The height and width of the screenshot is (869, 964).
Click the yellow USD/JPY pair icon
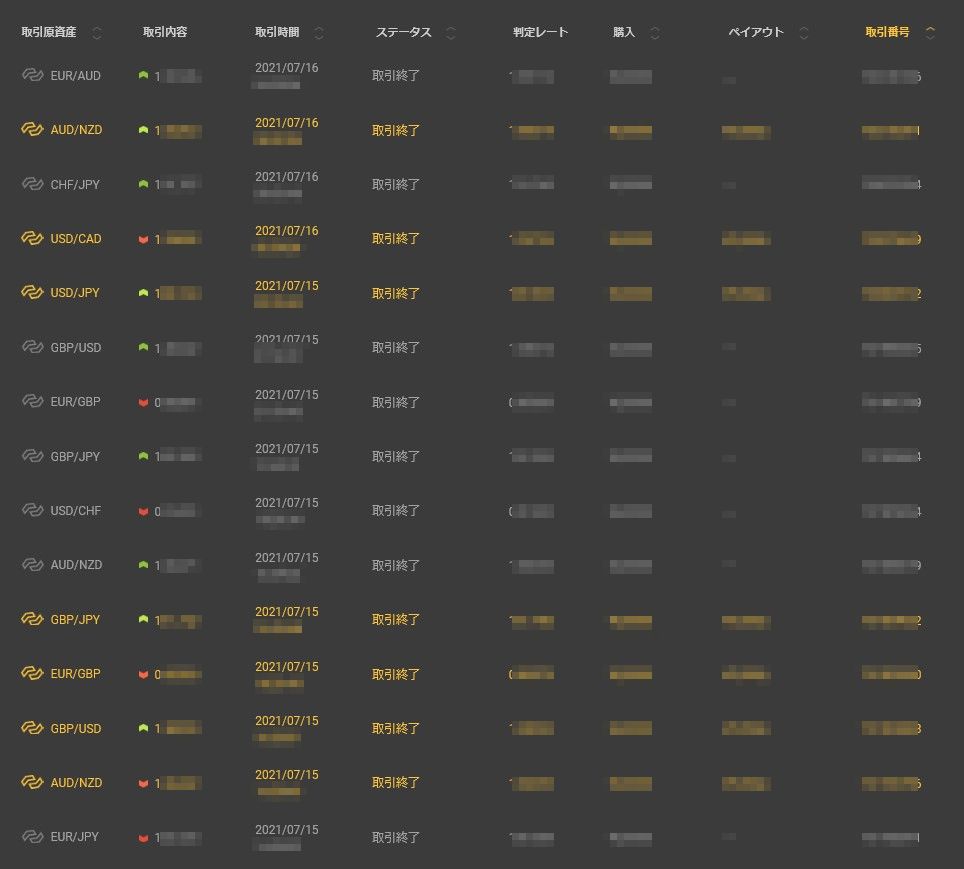click(x=33, y=293)
